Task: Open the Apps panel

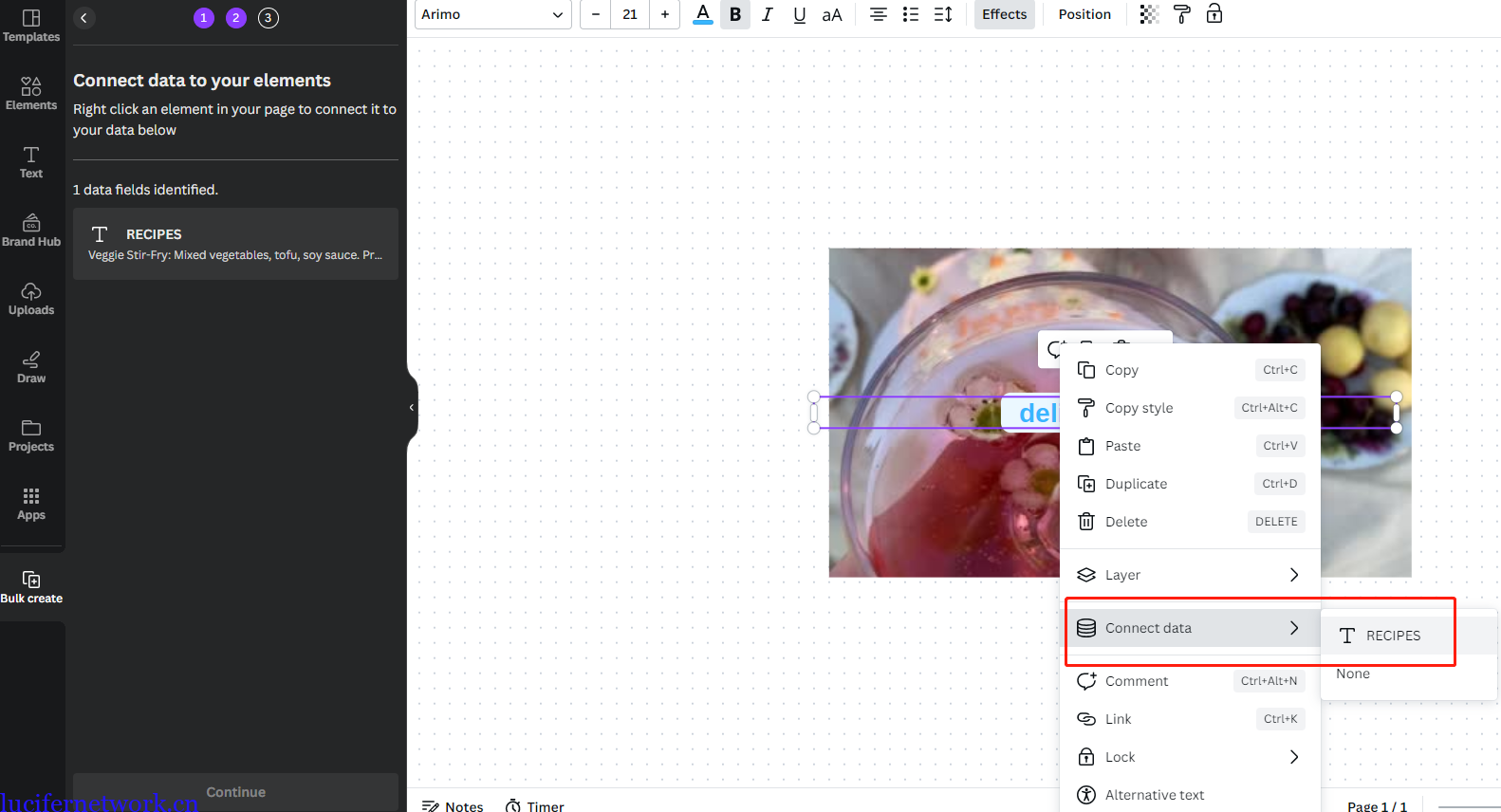Action: coord(31,504)
